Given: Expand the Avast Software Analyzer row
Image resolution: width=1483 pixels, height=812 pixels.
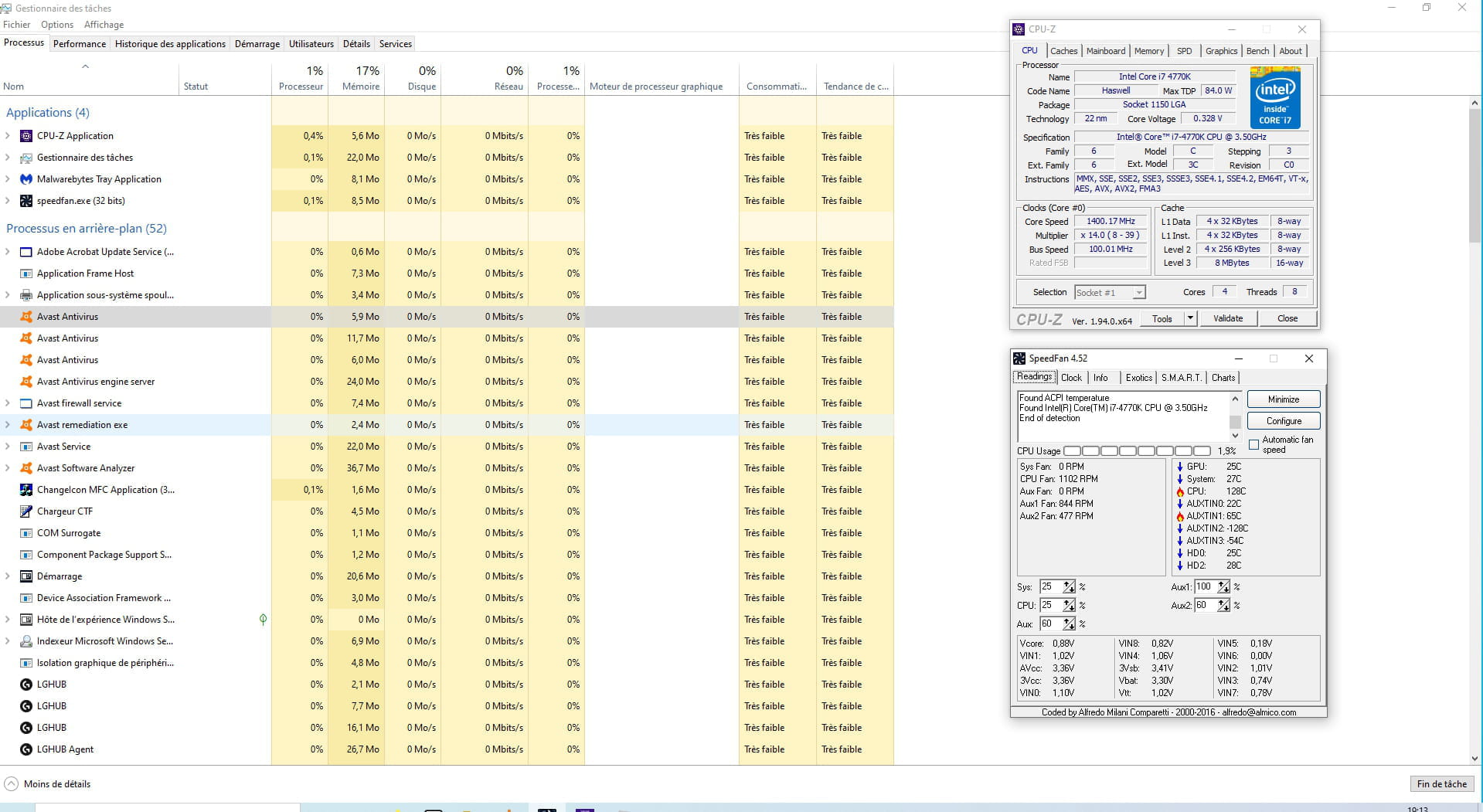Looking at the screenshot, I should pyautogui.click(x=8, y=468).
